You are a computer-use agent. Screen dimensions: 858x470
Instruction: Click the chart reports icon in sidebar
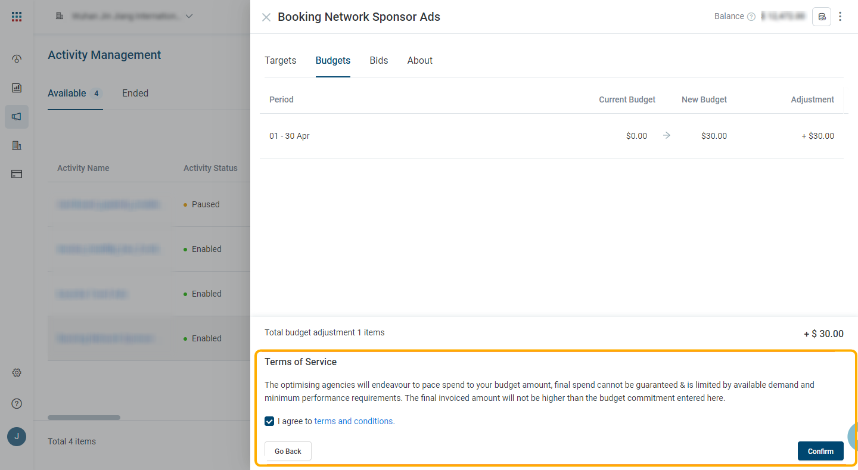tap(17, 87)
